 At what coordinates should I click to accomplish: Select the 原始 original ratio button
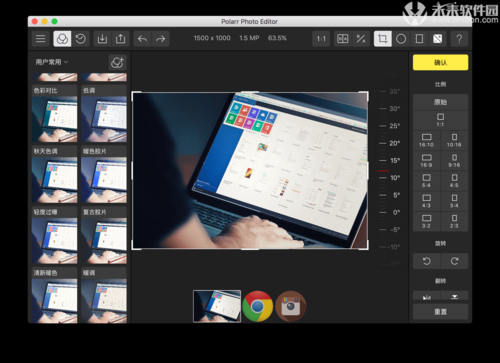point(440,102)
